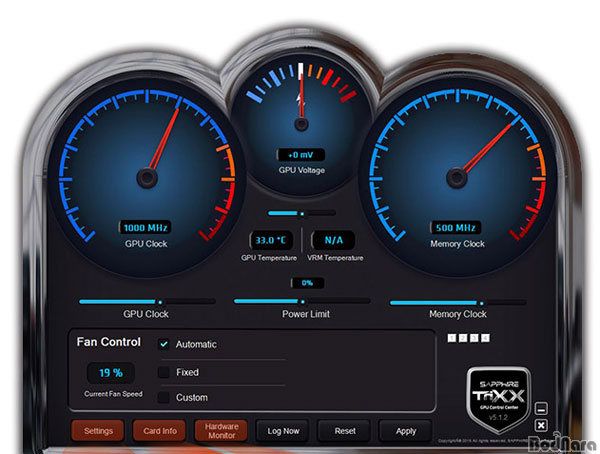Click the 0% power limit value
Image resolution: width=600 pixels, height=454 pixels.
tap(307, 283)
